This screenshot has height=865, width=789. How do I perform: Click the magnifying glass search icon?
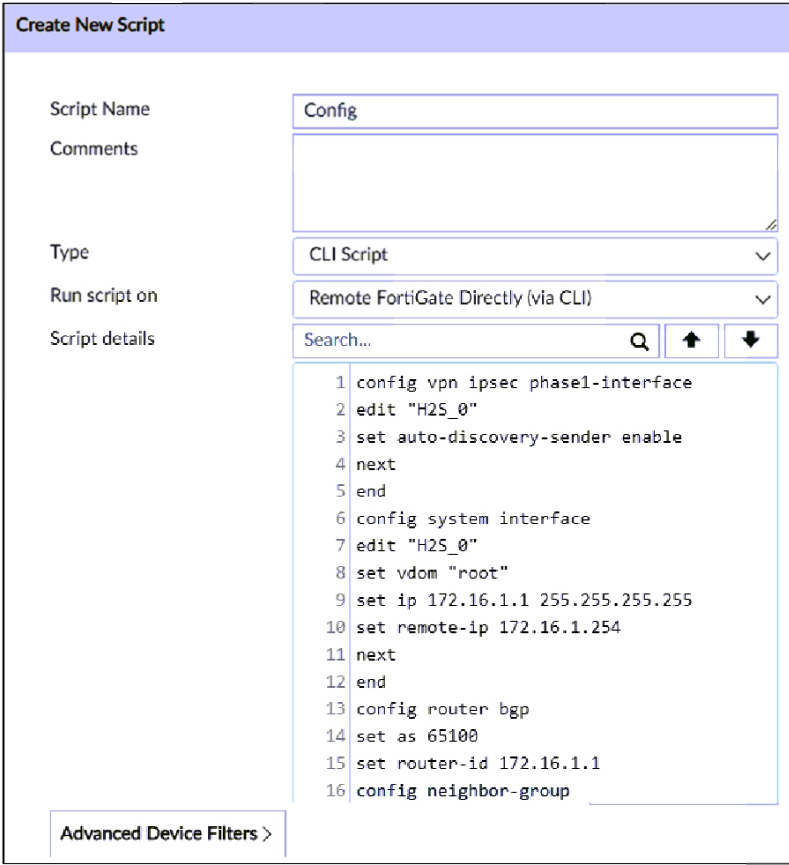click(640, 341)
